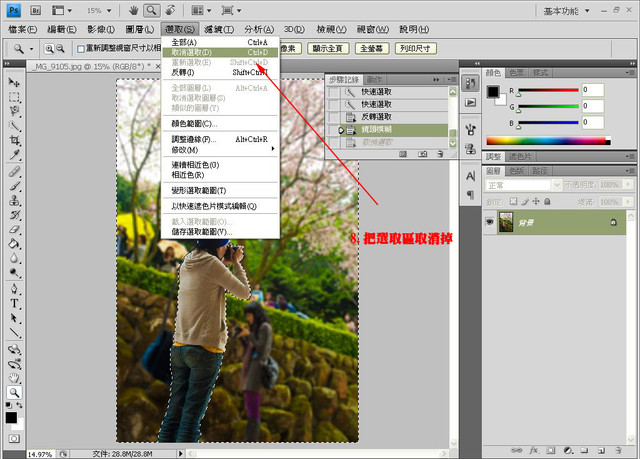The image size is (640, 459).
Task: Select the Path Selection tool
Action: pos(14,318)
